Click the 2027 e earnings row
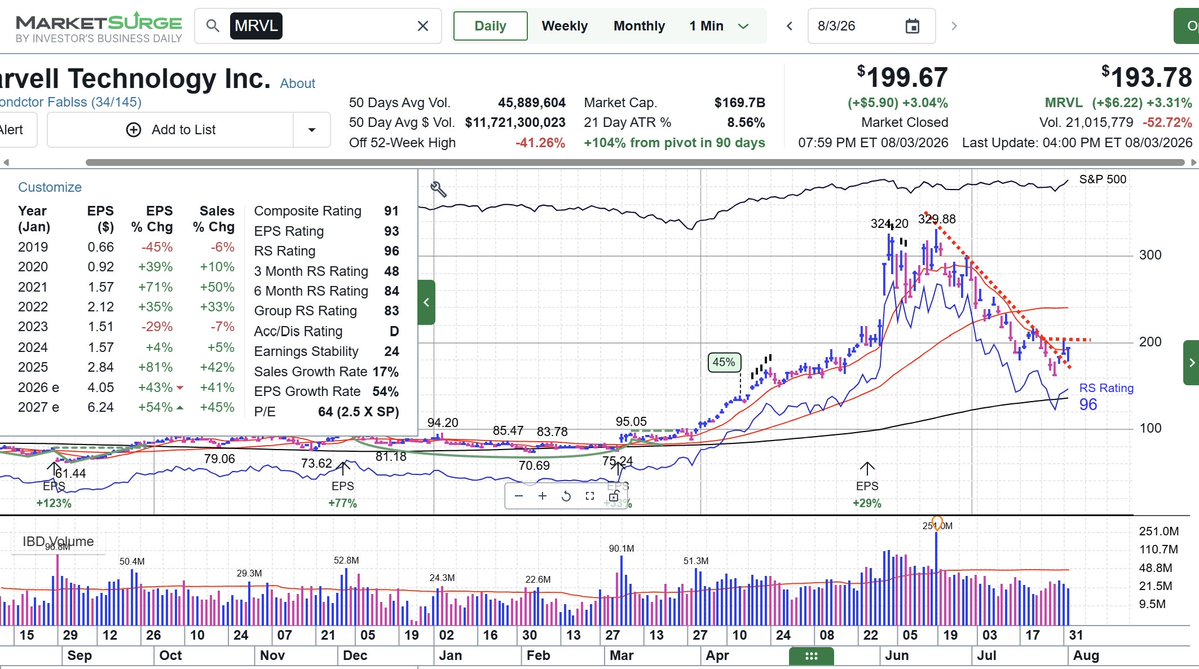Screen dimensions: 1199x669 point(126,408)
